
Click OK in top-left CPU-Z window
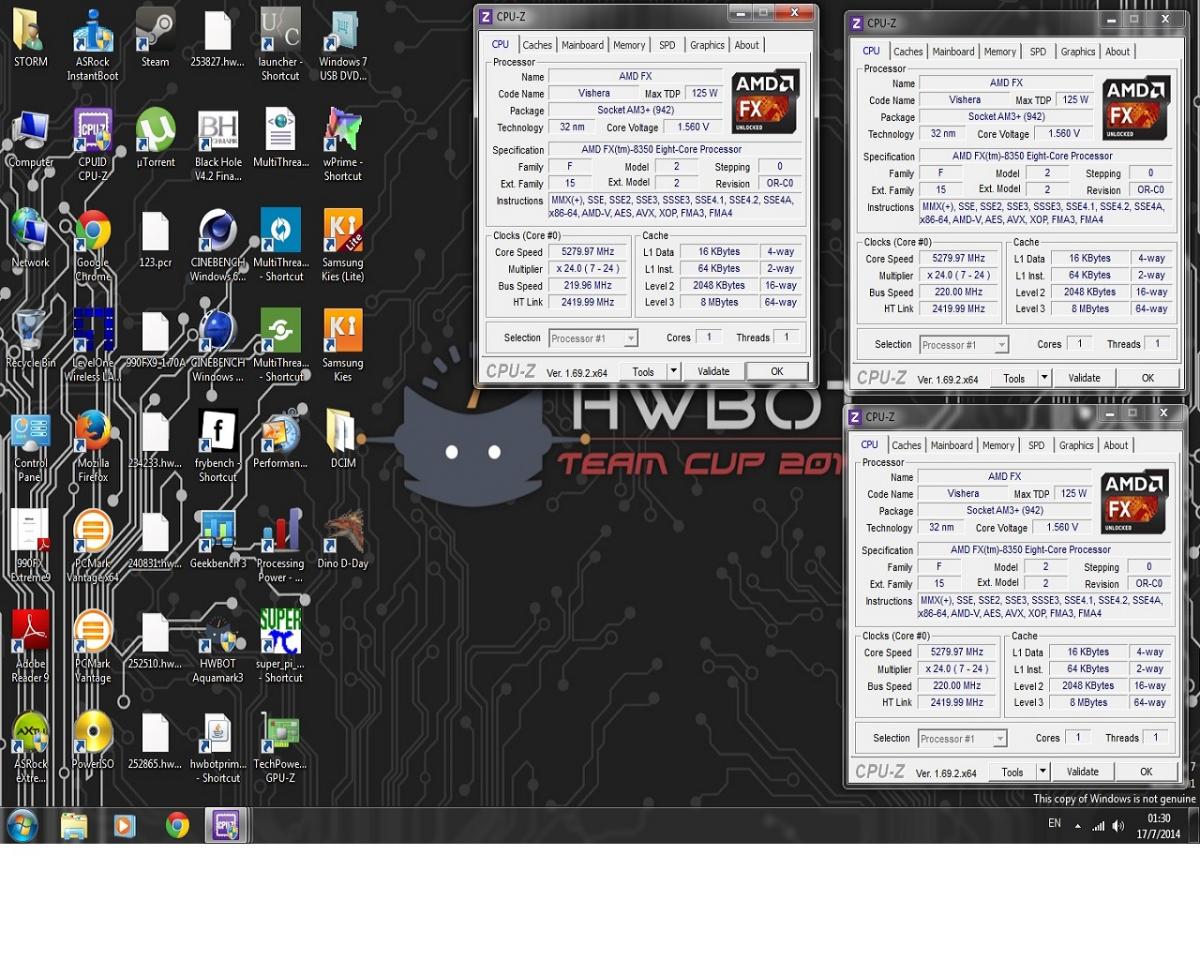click(777, 371)
